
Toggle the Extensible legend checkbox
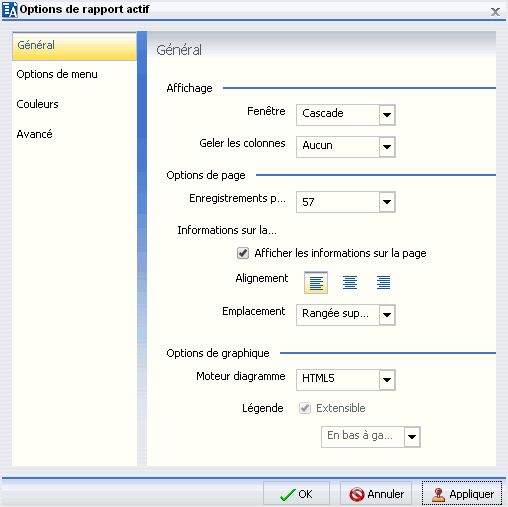pyautogui.click(x=305, y=408)
